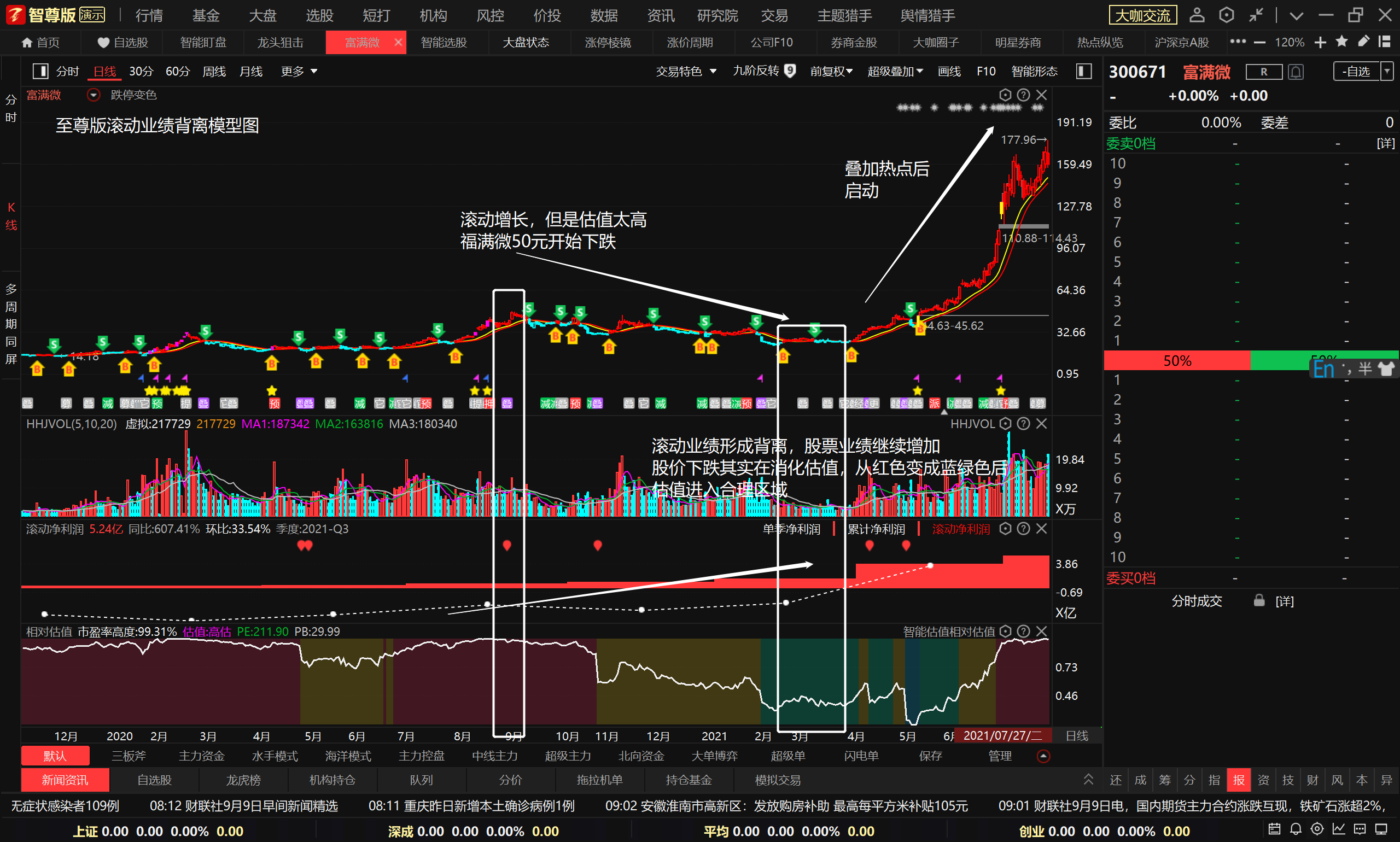Select 滚动净利润 option
This screenshot has width=1400, height=842.
click(961, 529)
